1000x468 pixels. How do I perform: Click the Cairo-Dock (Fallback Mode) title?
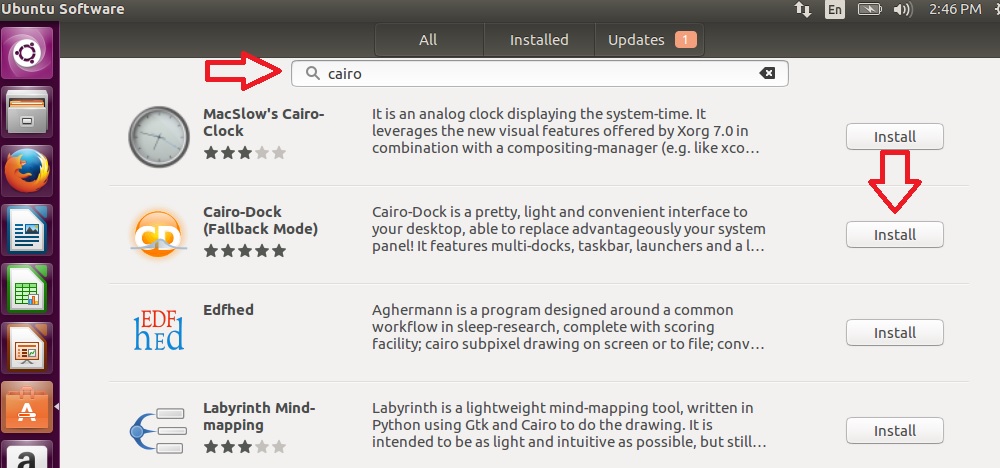pyautogui.click(x=260, y=220)
